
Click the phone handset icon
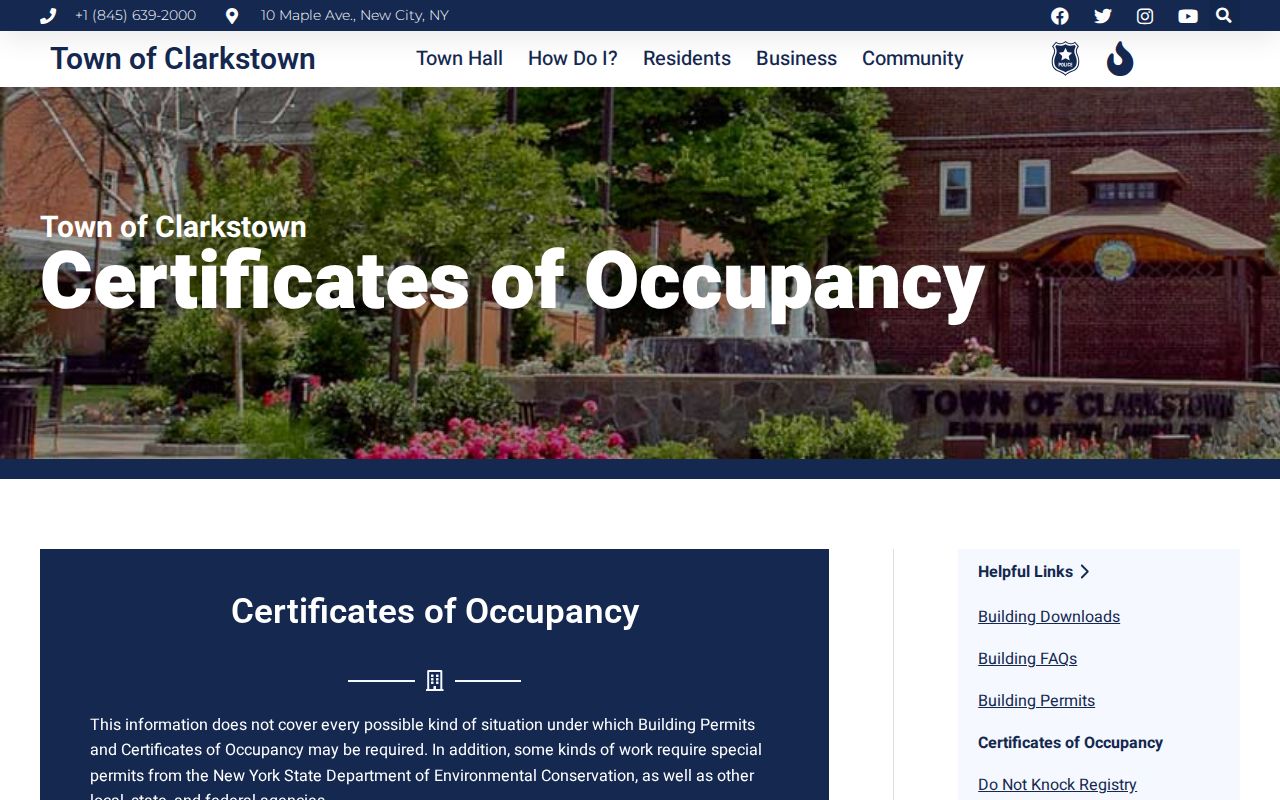(x=48, y=16)
